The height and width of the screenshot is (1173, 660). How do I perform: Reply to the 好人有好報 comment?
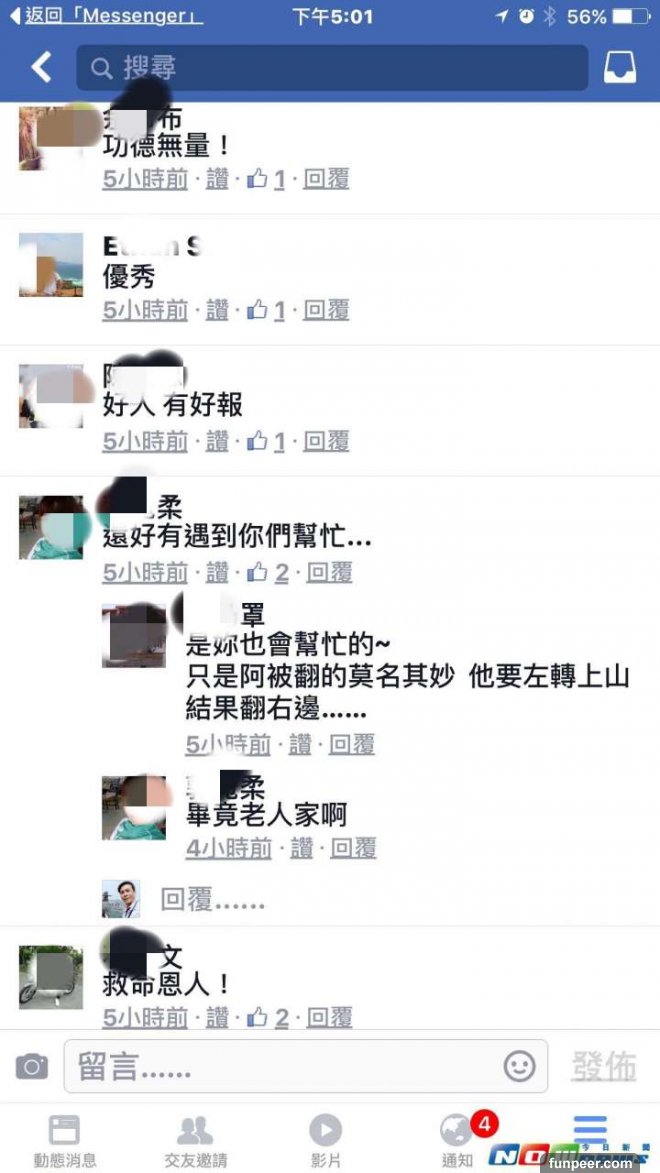(x=326, y=441)
